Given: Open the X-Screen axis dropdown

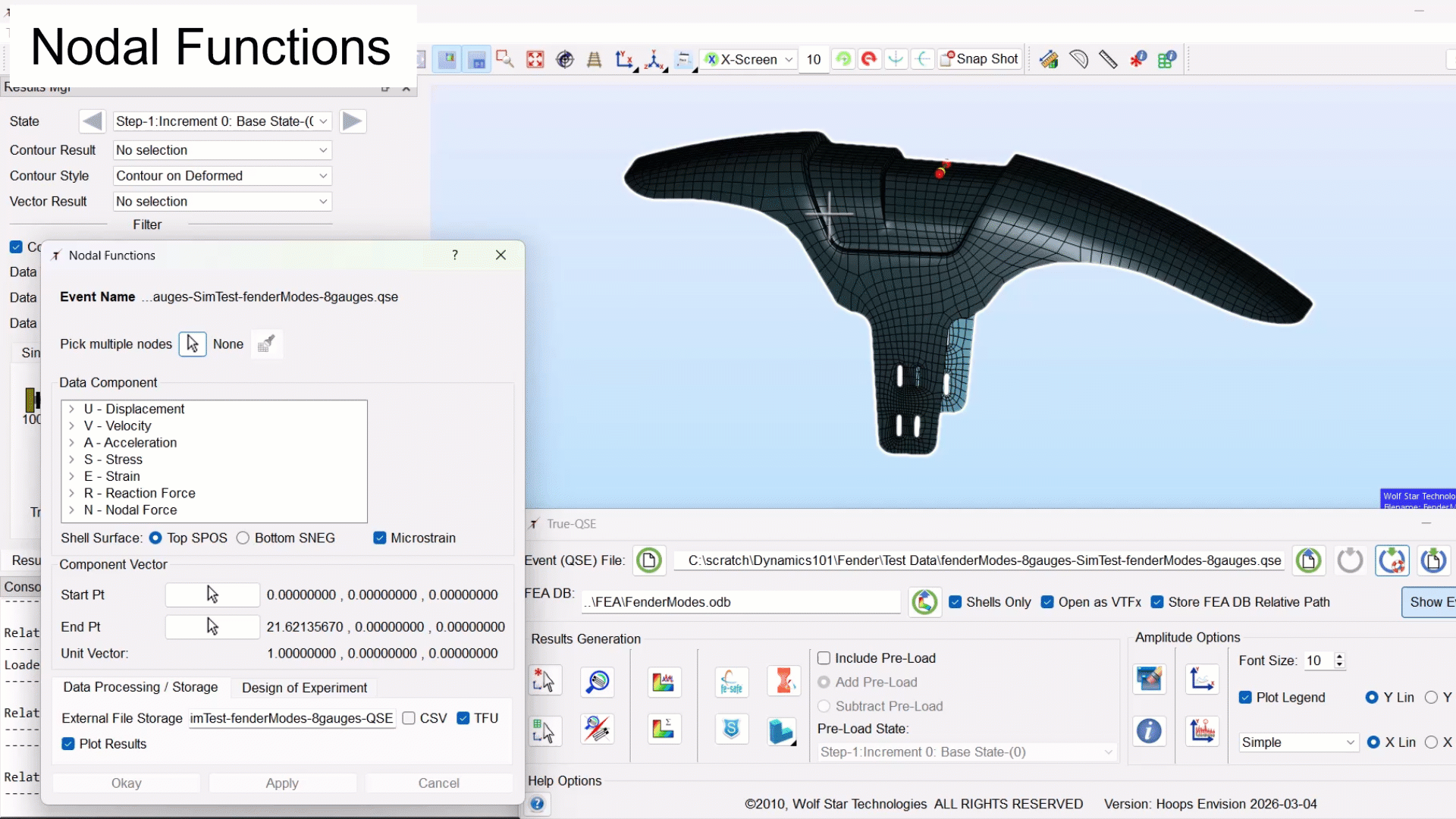Looking at the screenshot, I should pos(749,59).
